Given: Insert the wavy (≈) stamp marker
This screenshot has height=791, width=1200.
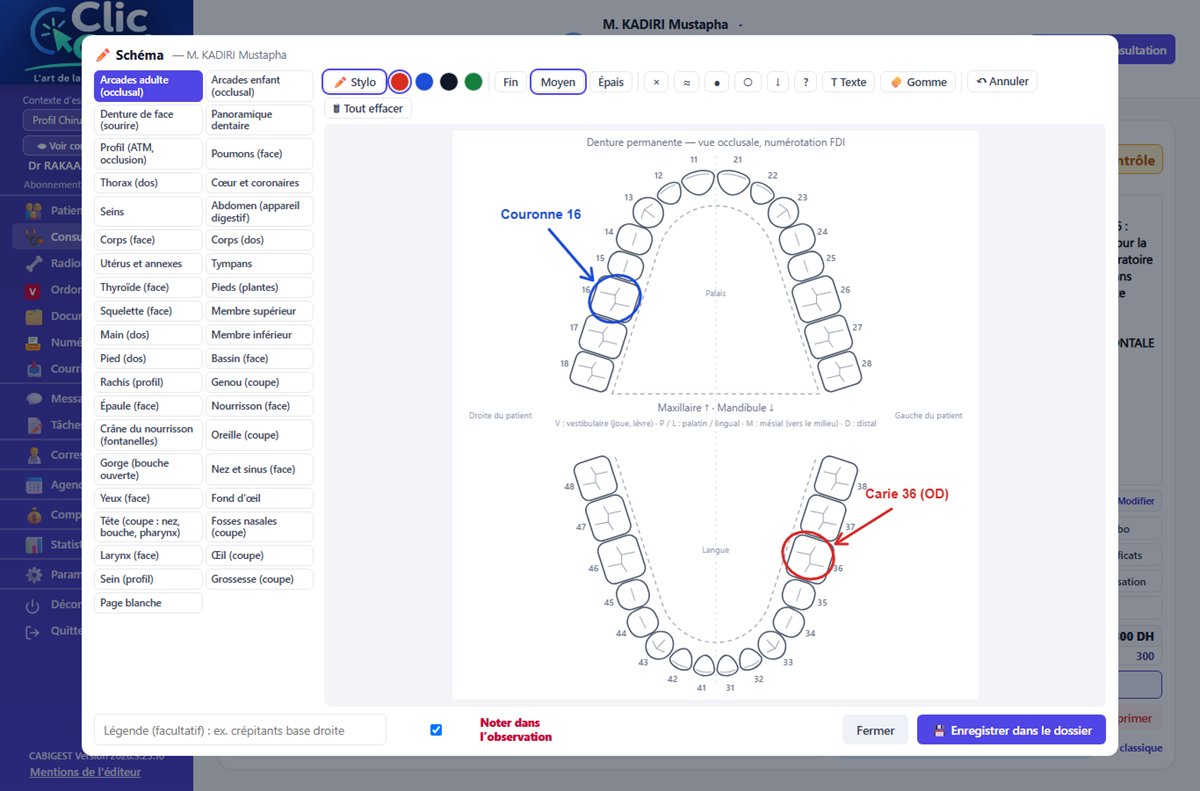Looking at the screenshot, I should point(686,82).
